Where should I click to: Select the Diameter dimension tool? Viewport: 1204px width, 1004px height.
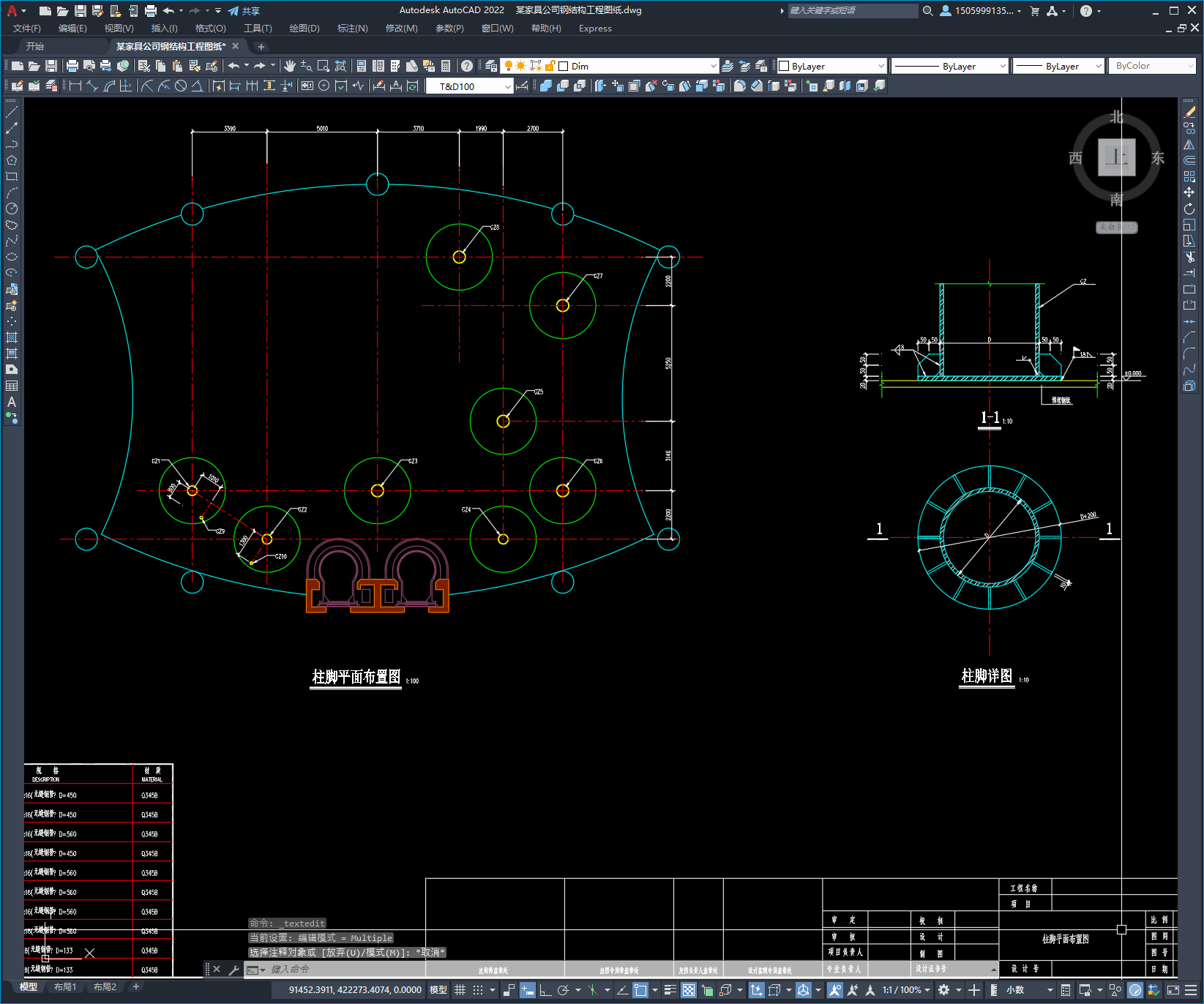[x=181, y=86]
